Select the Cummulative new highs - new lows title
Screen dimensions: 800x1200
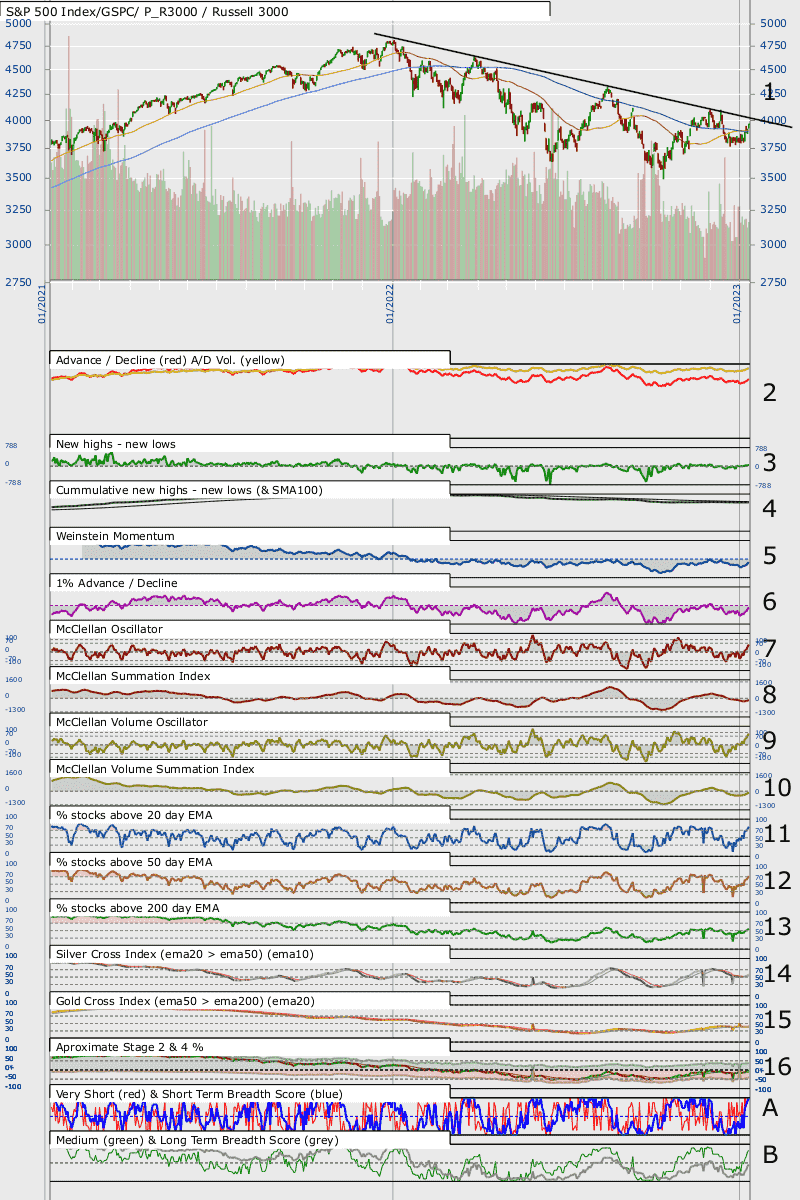[x=189, y=490]
